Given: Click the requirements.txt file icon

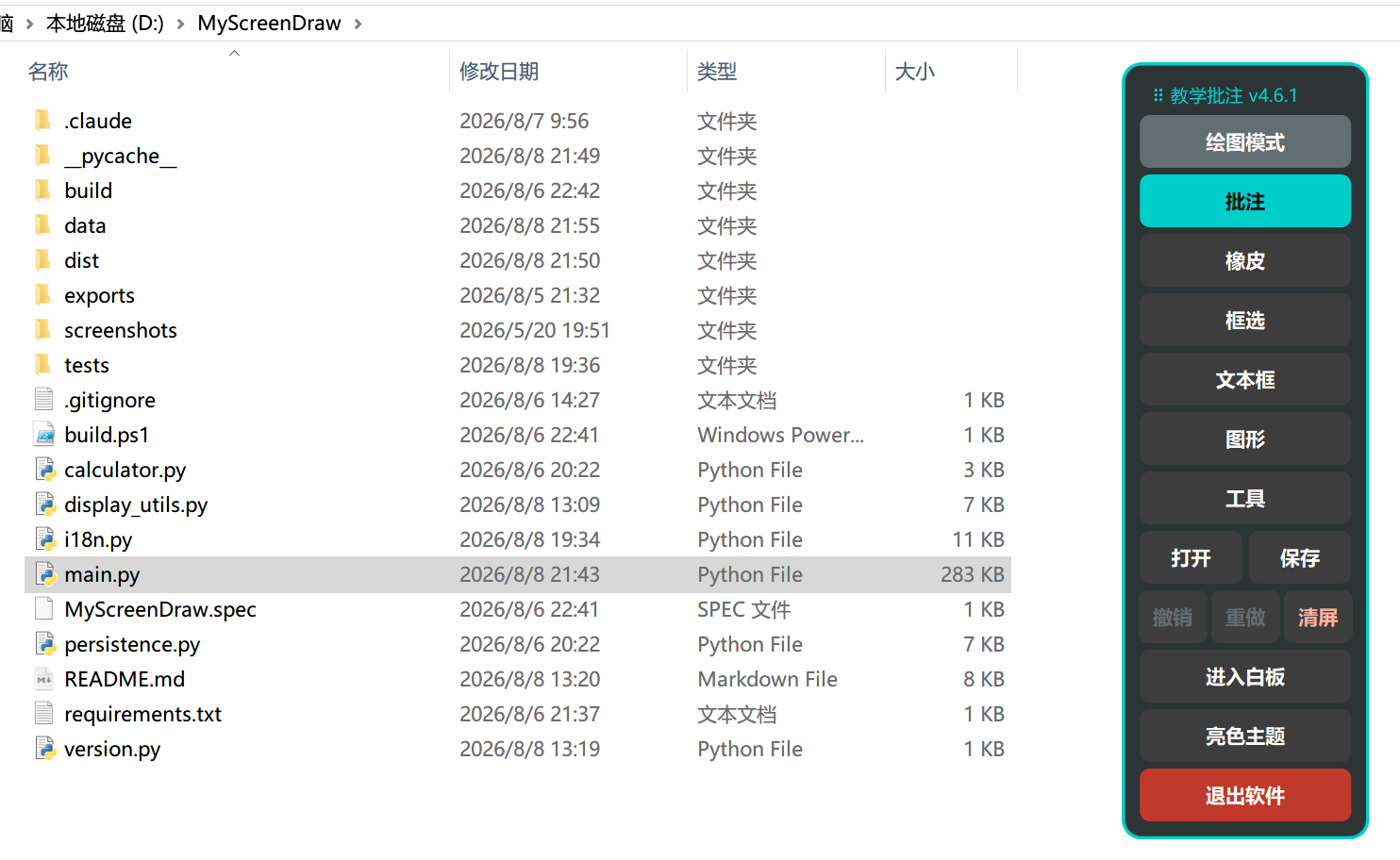Looking at the screenshot, I should click(x=43, y=713).
